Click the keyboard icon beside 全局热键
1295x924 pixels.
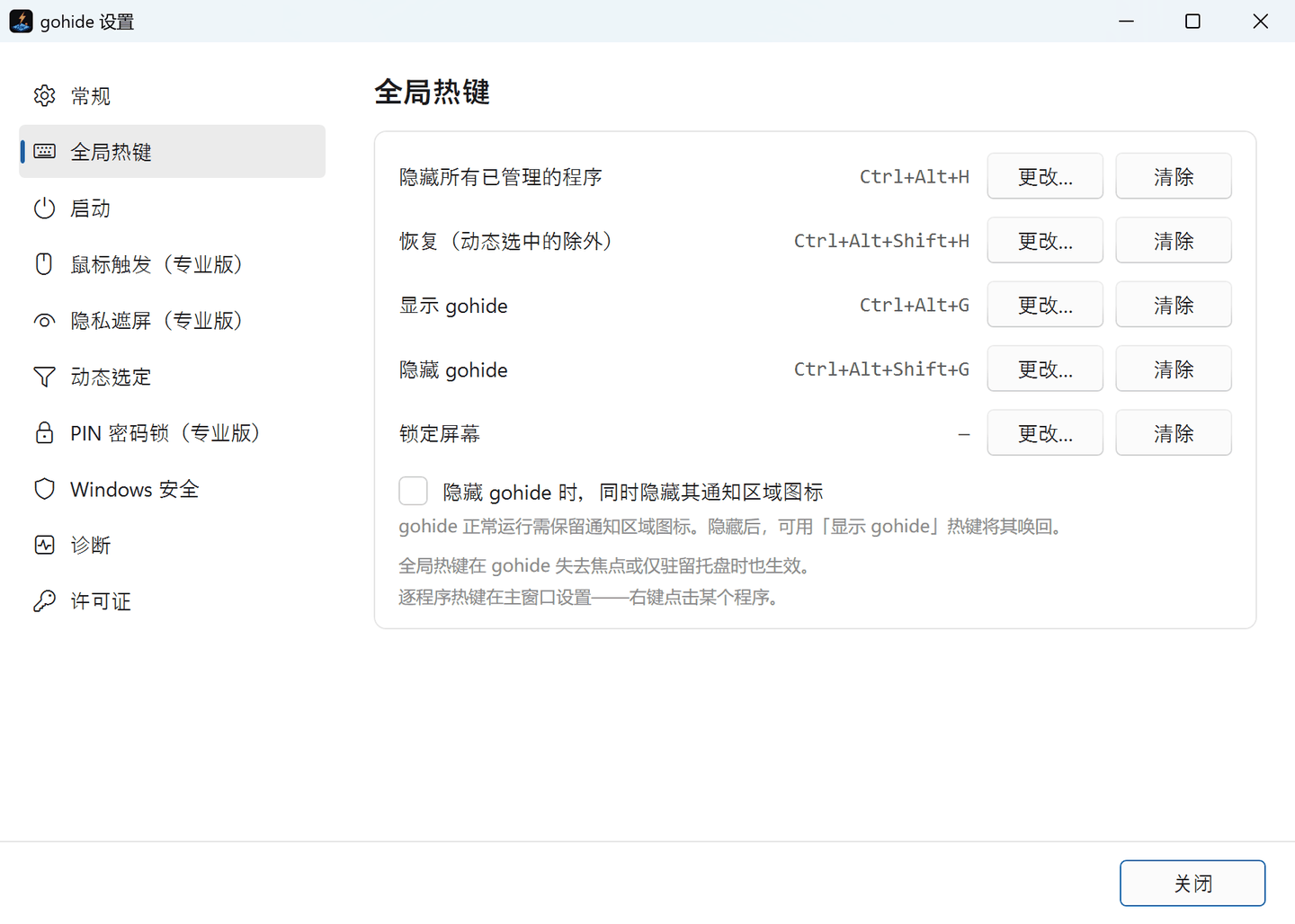pos(44,151)
